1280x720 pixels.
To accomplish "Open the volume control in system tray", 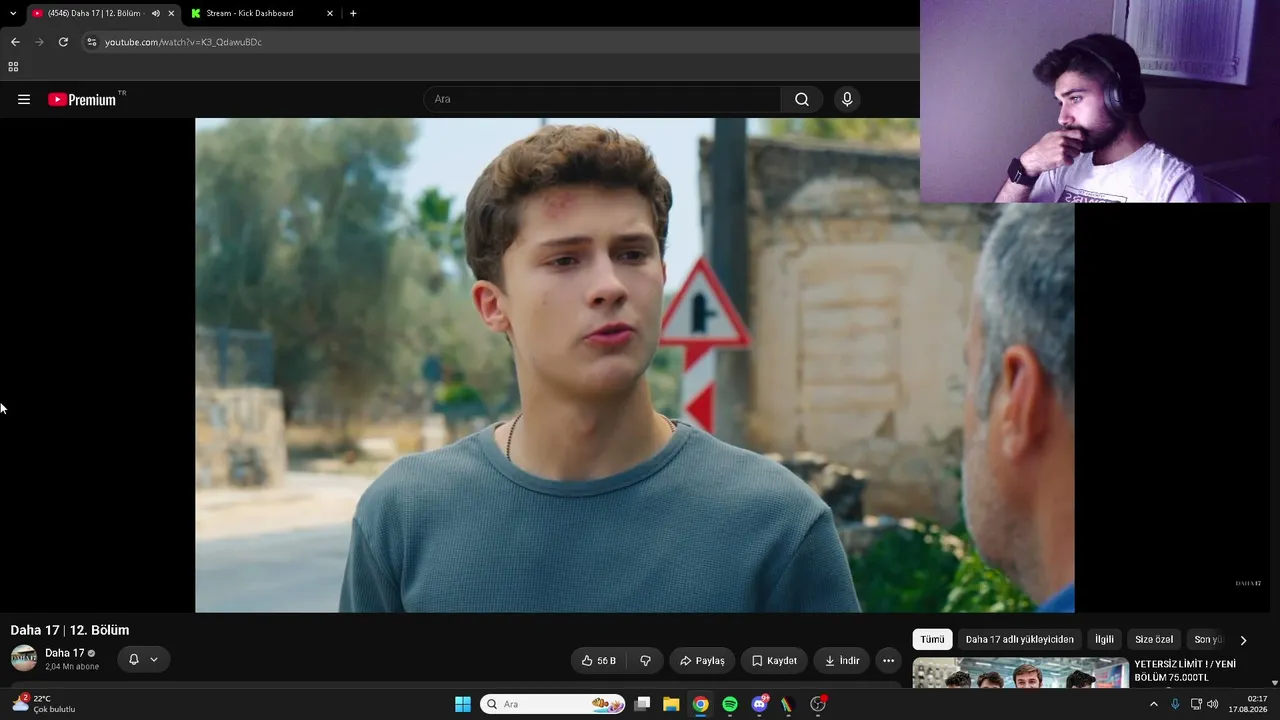I will point(1213,704).
